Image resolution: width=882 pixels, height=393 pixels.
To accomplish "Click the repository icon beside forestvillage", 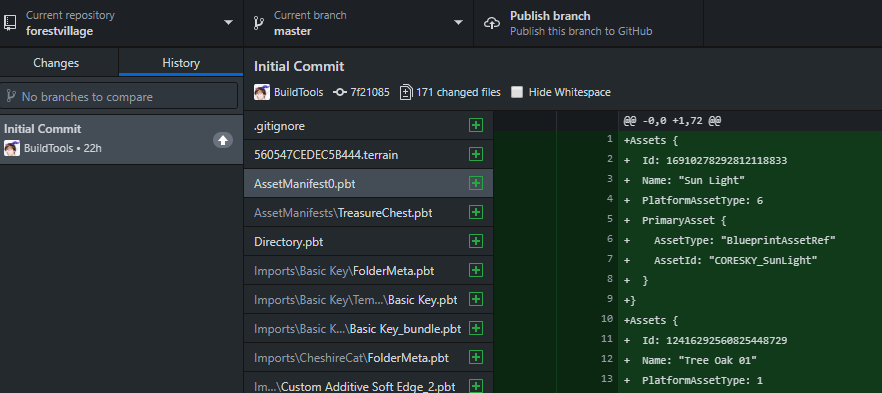I will point(10,22).
